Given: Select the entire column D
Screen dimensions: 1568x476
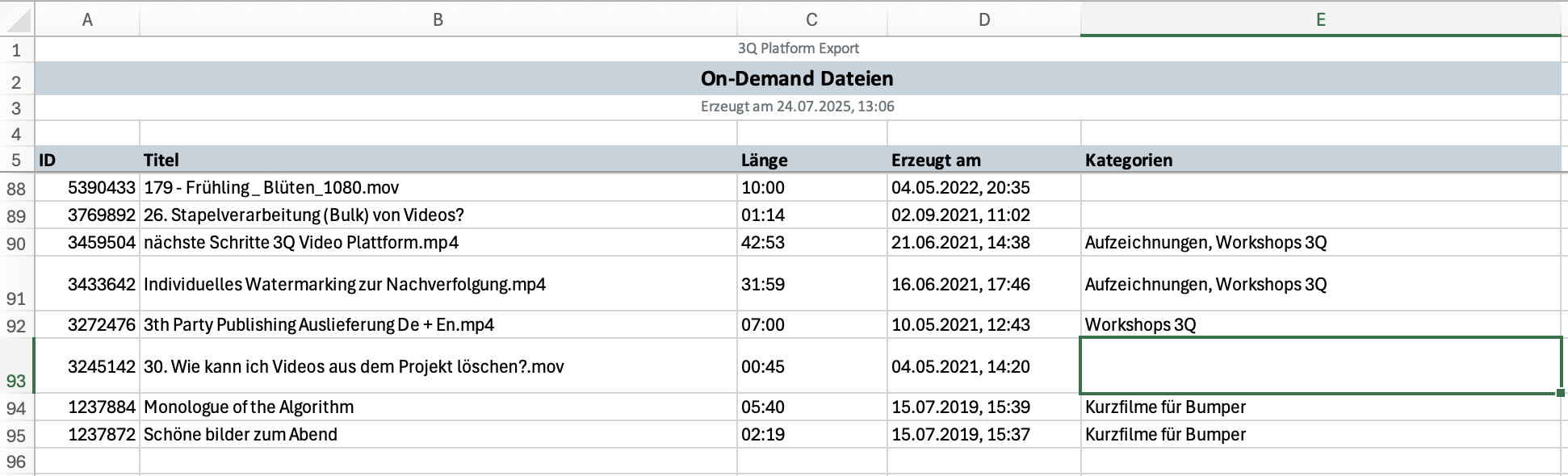Looking at the screenshot, I should click(x=983, y=19).
